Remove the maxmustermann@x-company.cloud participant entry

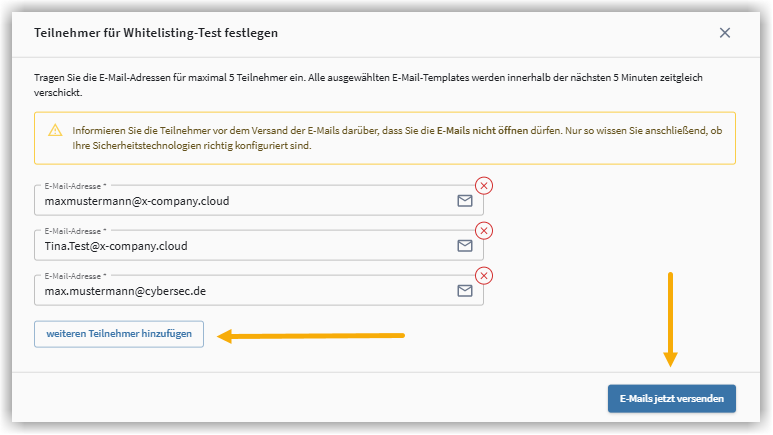(x=484, y=186)
